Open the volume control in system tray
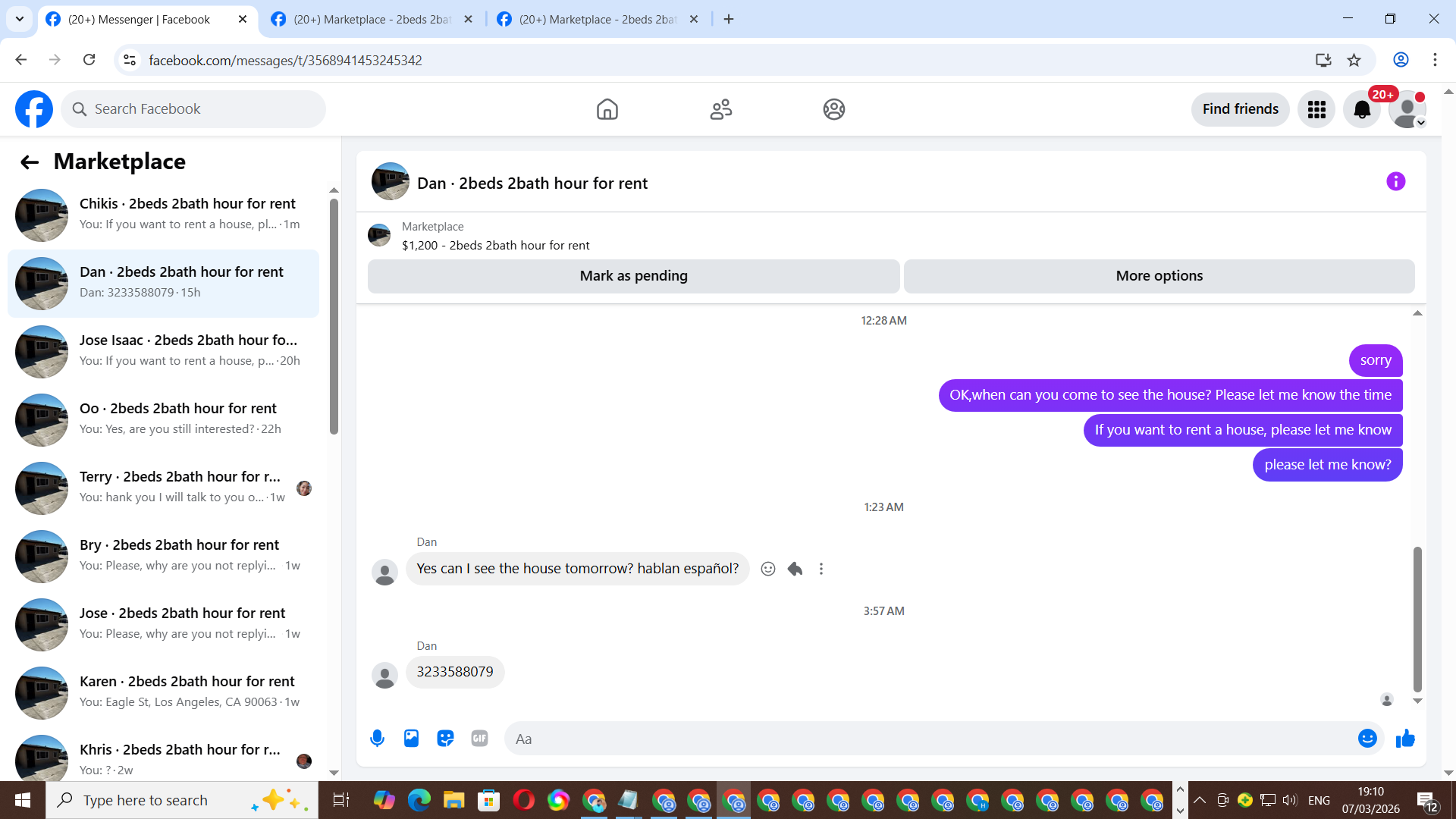The width and height of the screenshot is (1456, 819). point(1289,800)
